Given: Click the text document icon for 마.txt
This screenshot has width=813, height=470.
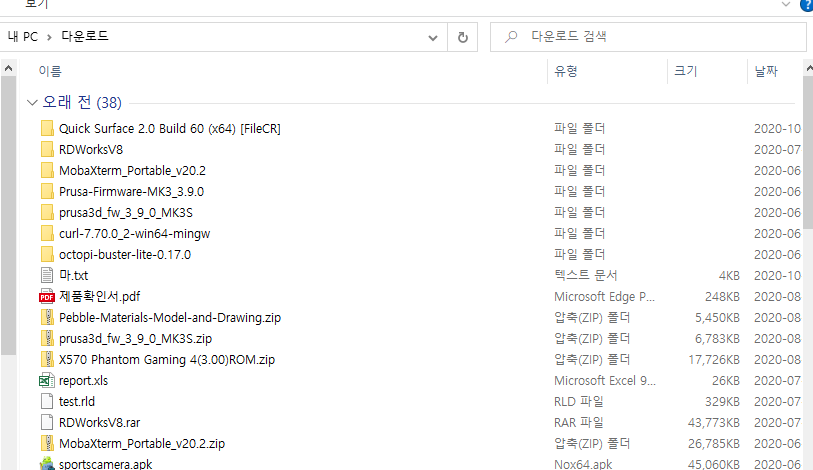Looking at the screenshot, I should pos(47,275).
